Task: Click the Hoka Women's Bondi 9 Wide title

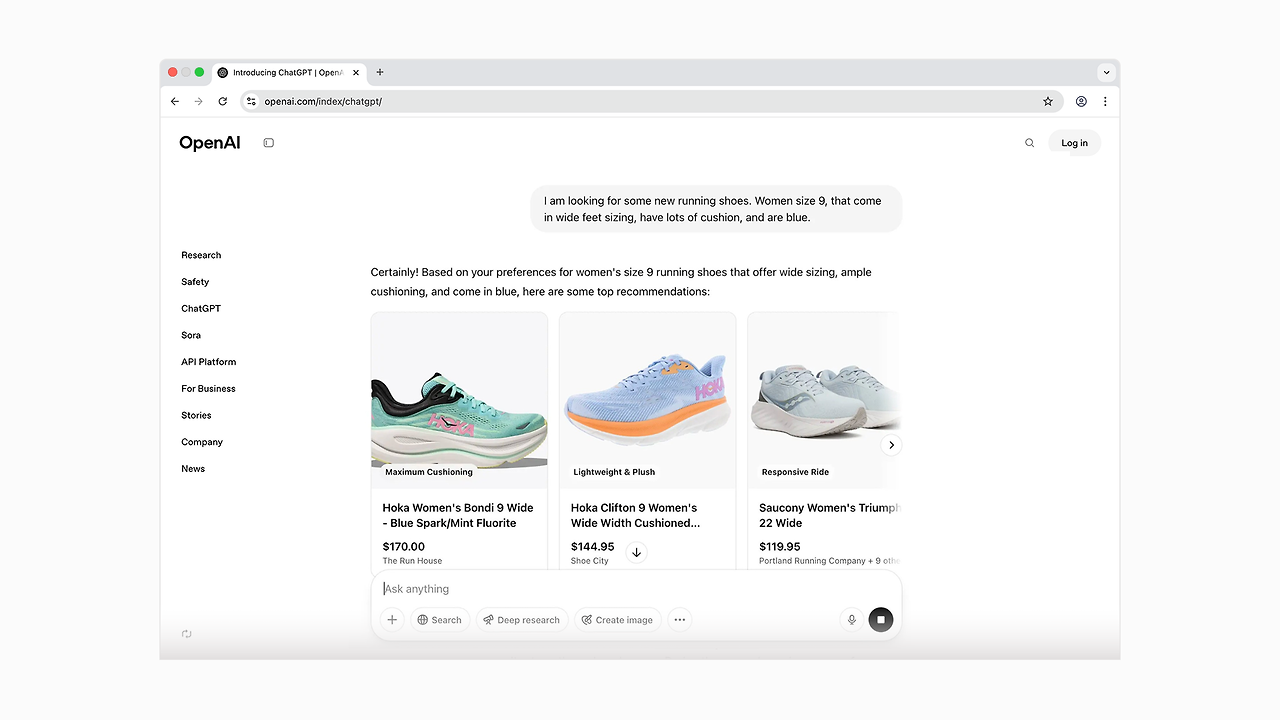Action: pos(458,515)
